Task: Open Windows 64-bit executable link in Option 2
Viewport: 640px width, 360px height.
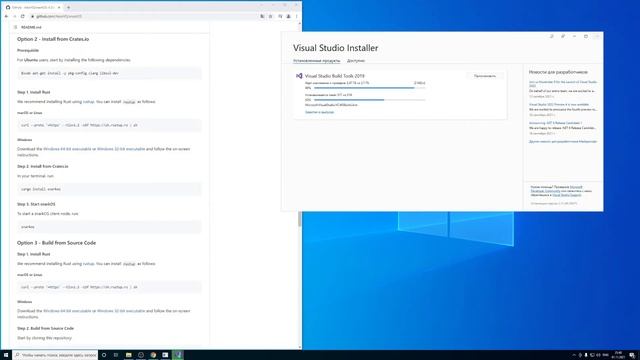Action: tap(67, 149)
